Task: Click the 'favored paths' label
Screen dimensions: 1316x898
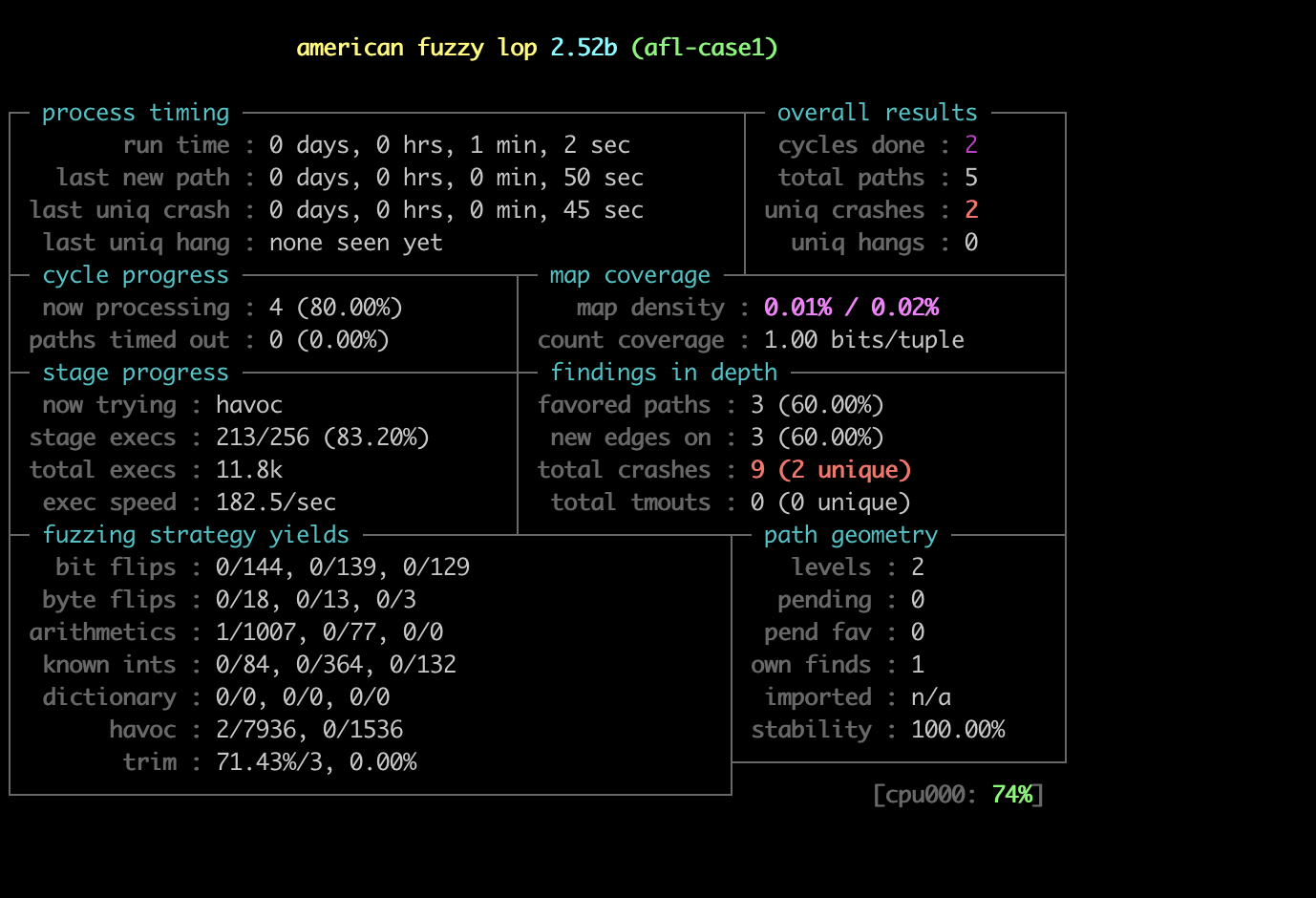Action: tap(624, 405)
